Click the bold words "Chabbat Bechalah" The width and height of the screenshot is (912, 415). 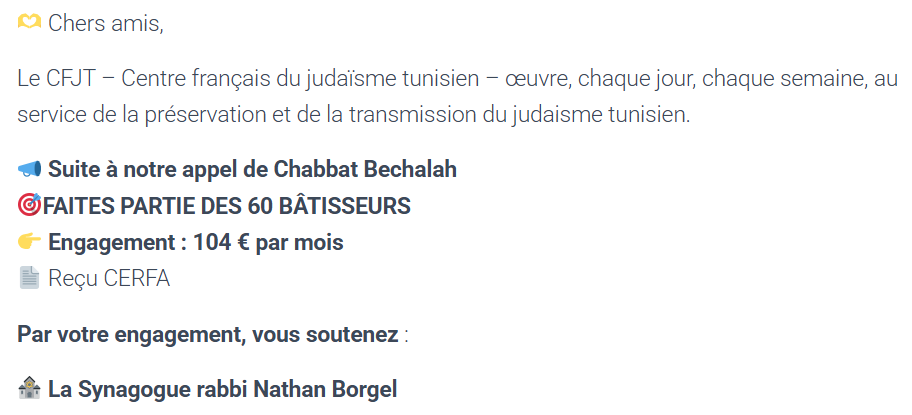point(374,169)
